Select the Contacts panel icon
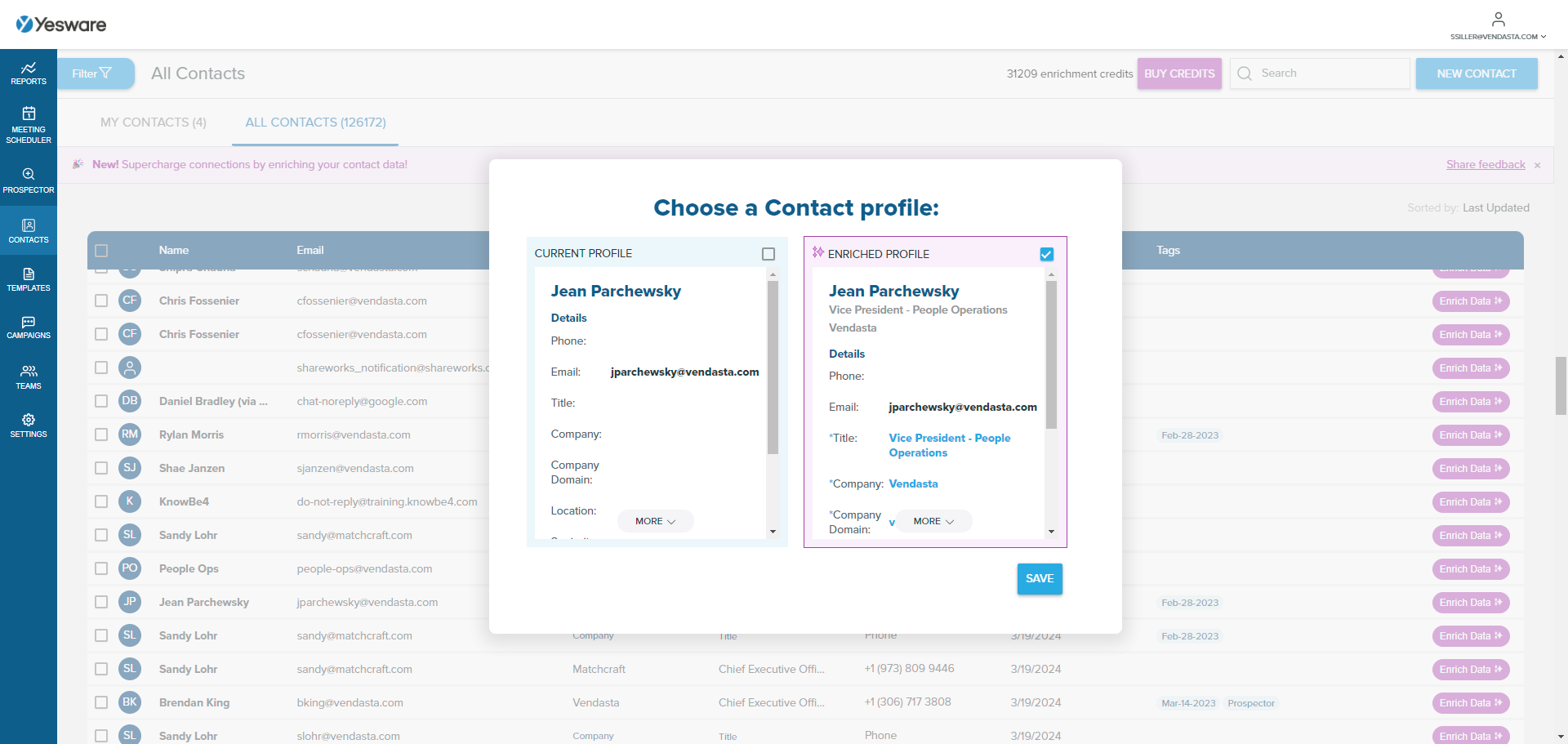This screenshot has width=1568, height=744. pyautogui.click(x=29, y=231)
